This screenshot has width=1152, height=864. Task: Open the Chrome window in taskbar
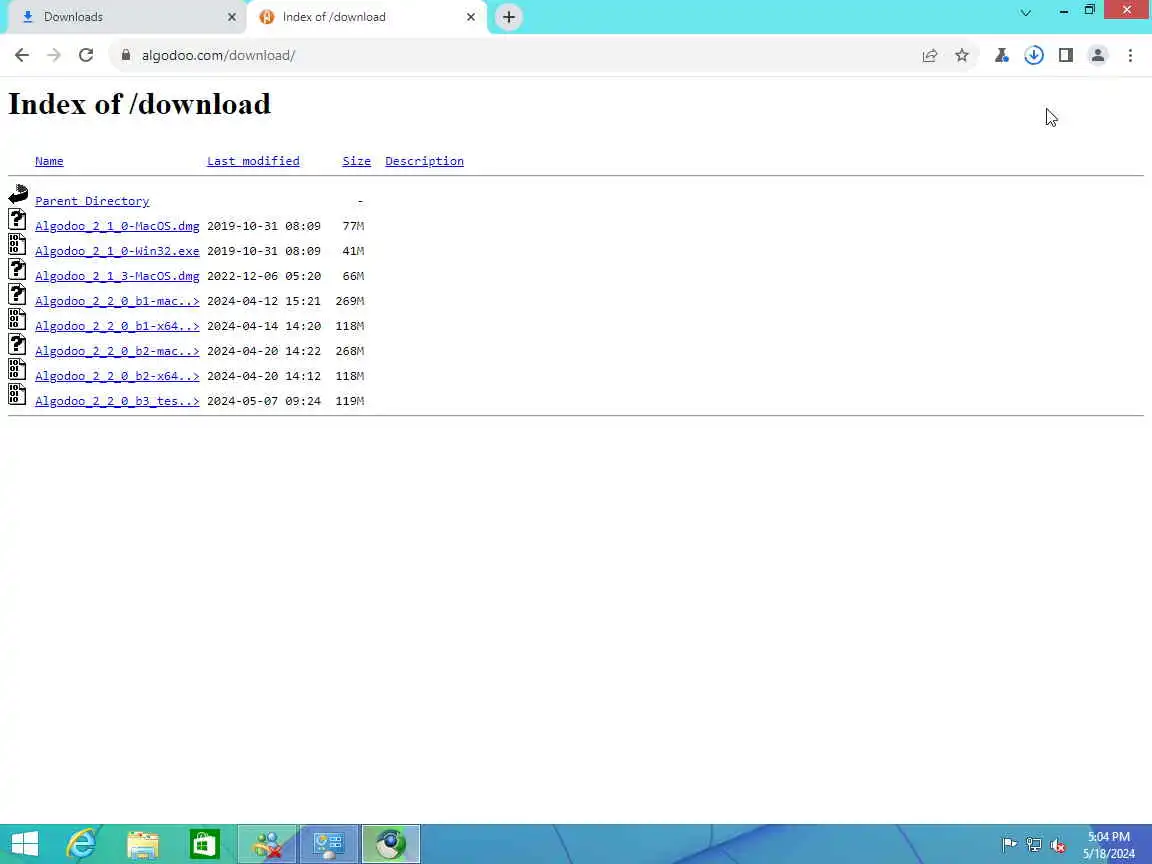391,844
